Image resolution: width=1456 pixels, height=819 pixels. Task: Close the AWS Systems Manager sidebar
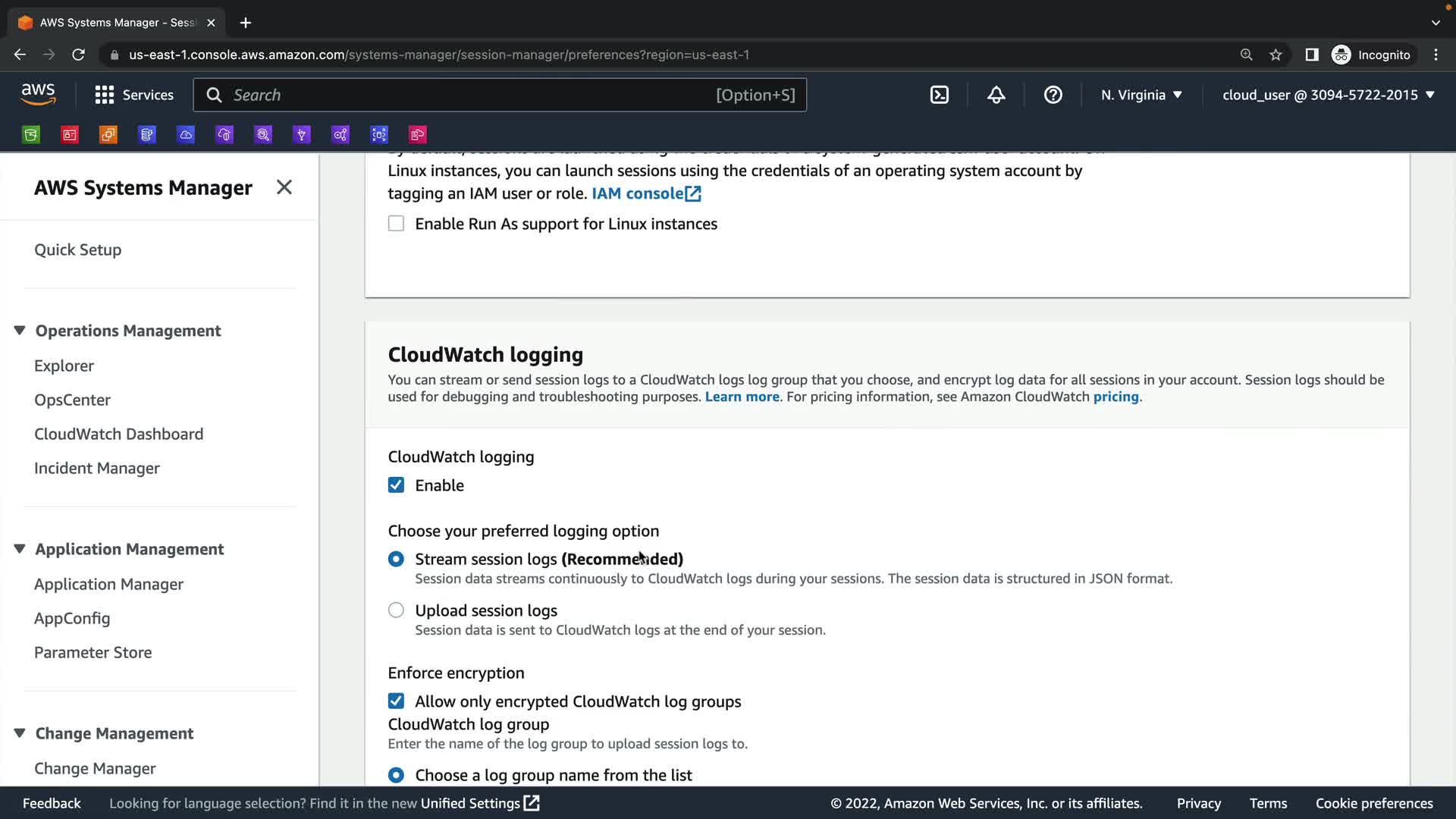pos(284,187)
